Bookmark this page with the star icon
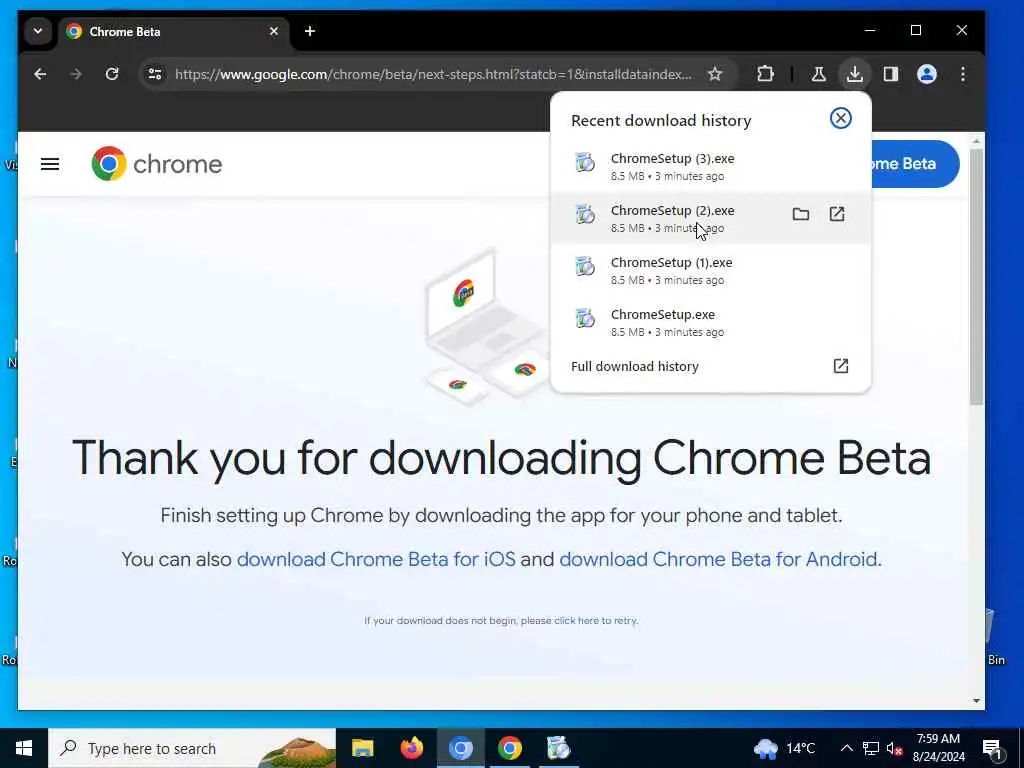Image resolution: width=1024 pixels, height=768 pixels. click(x=715, y=74)
